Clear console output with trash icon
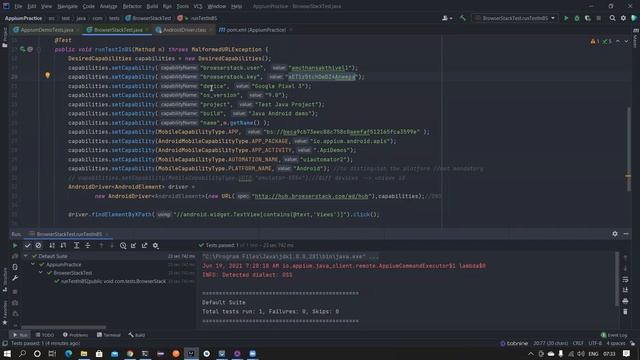This screenshot has width=640, height=360. (x=625, y=312)
